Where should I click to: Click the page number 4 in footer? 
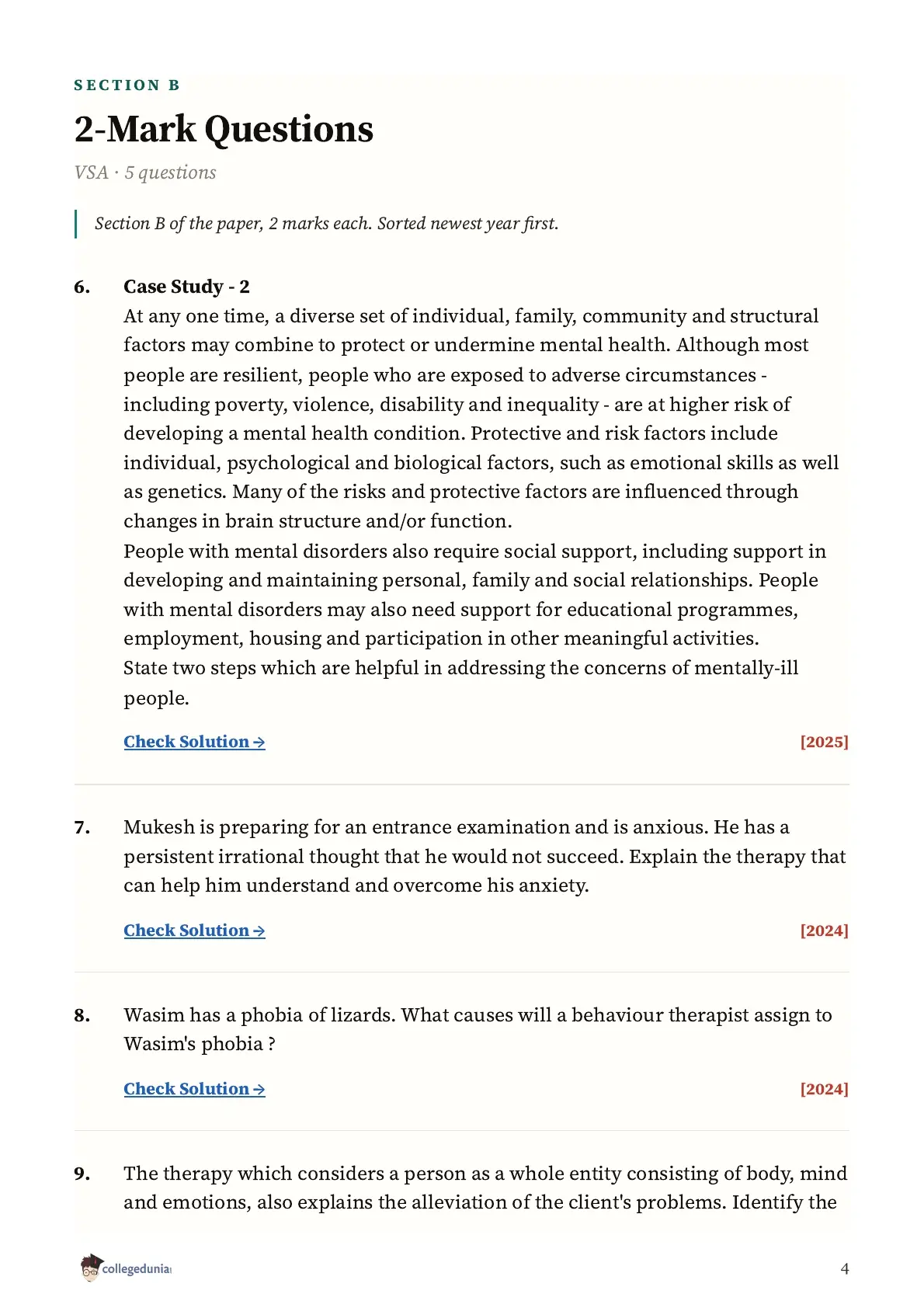point(845,1268)
